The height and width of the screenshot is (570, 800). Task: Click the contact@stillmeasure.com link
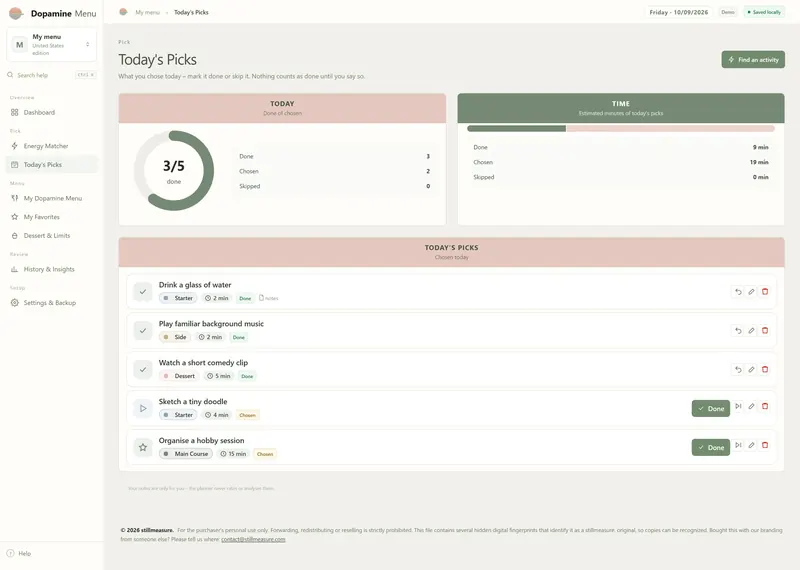(x=253, y=539)
